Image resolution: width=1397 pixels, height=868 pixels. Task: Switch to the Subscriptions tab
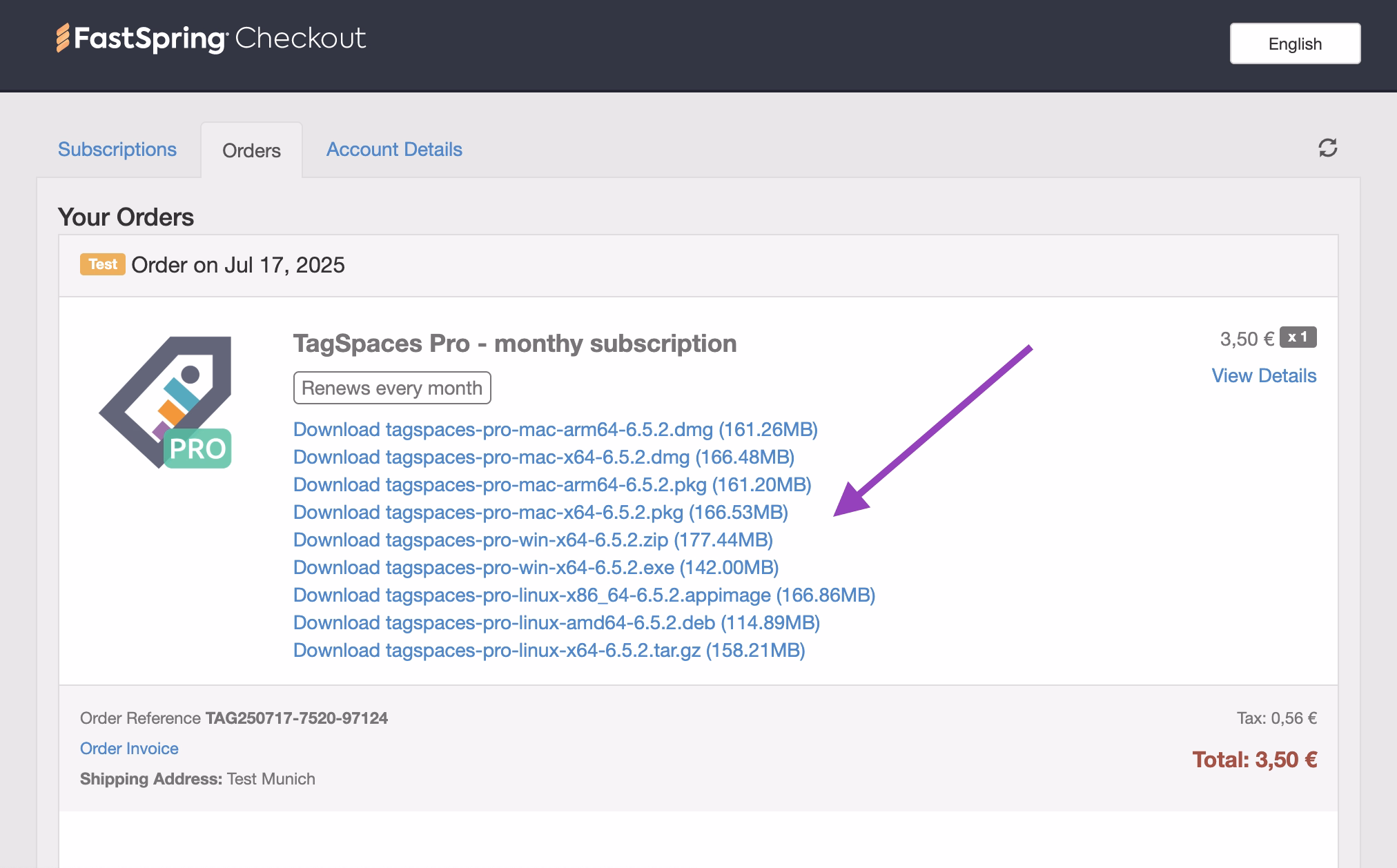(117, 149)
